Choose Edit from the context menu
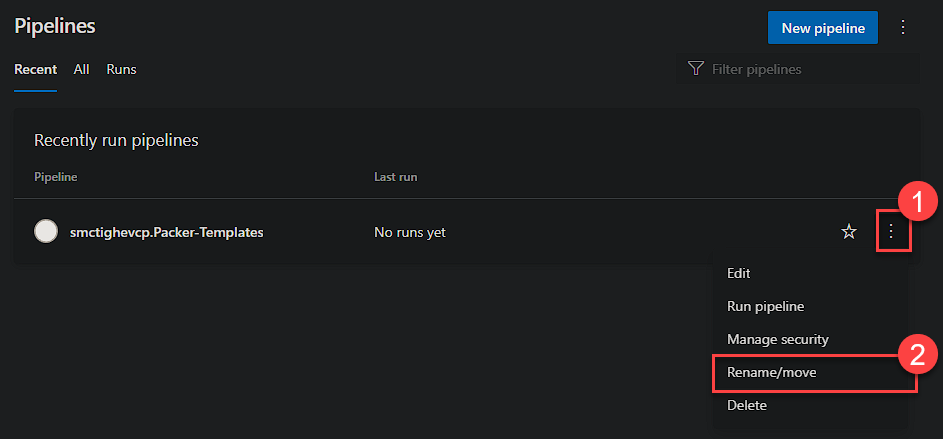 (x=739, y=273)
